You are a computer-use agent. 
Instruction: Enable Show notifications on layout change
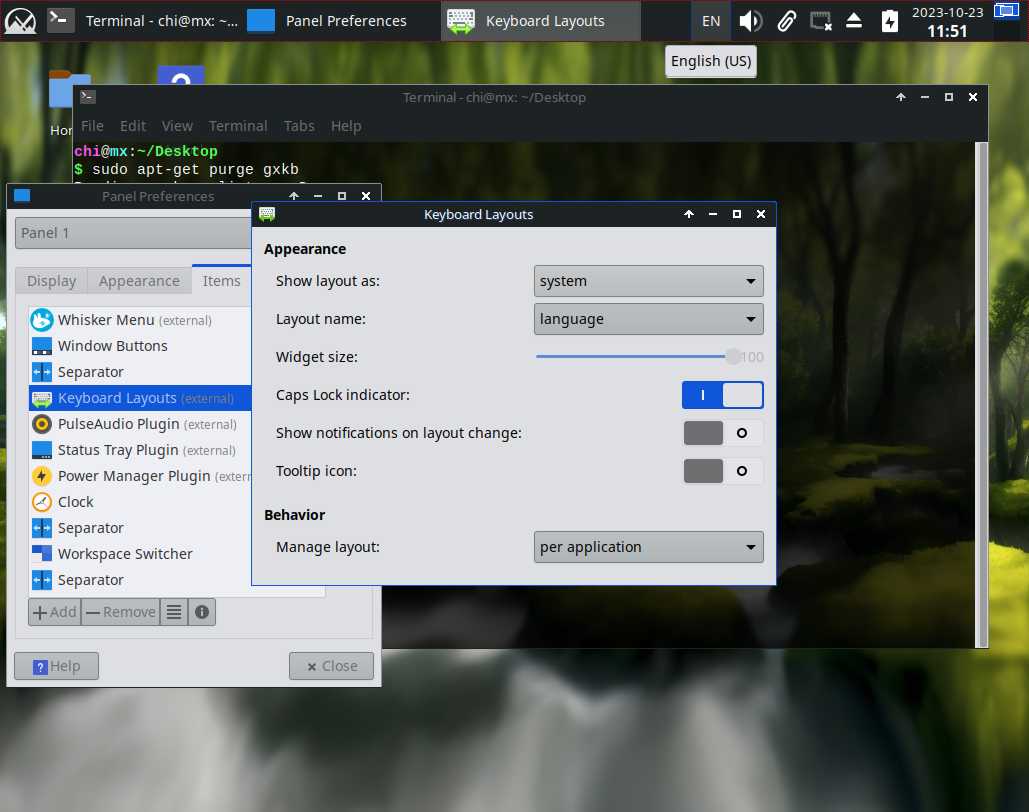pyautogui.click(x=723, y=433)
